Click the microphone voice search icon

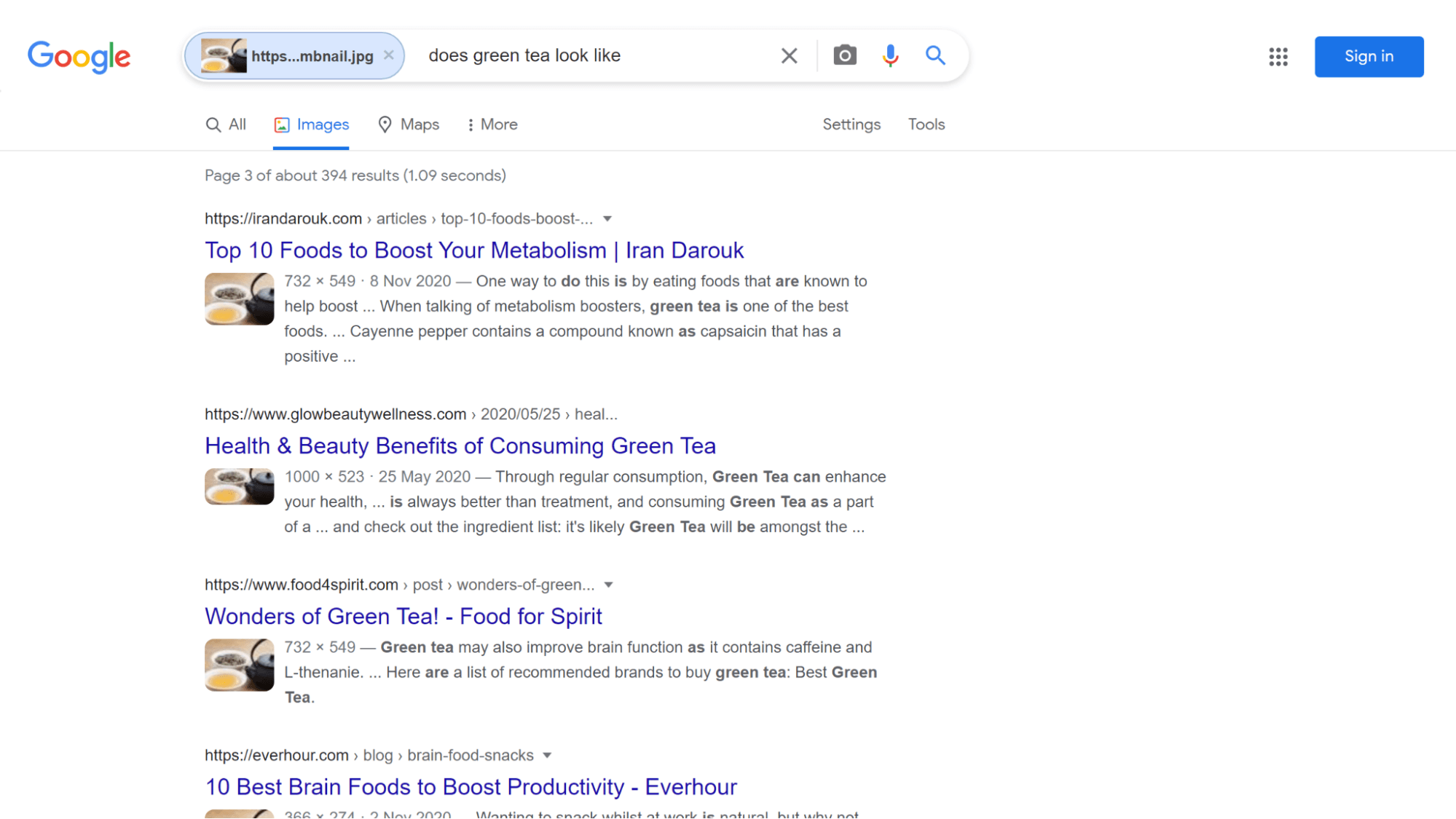point(890,55)
